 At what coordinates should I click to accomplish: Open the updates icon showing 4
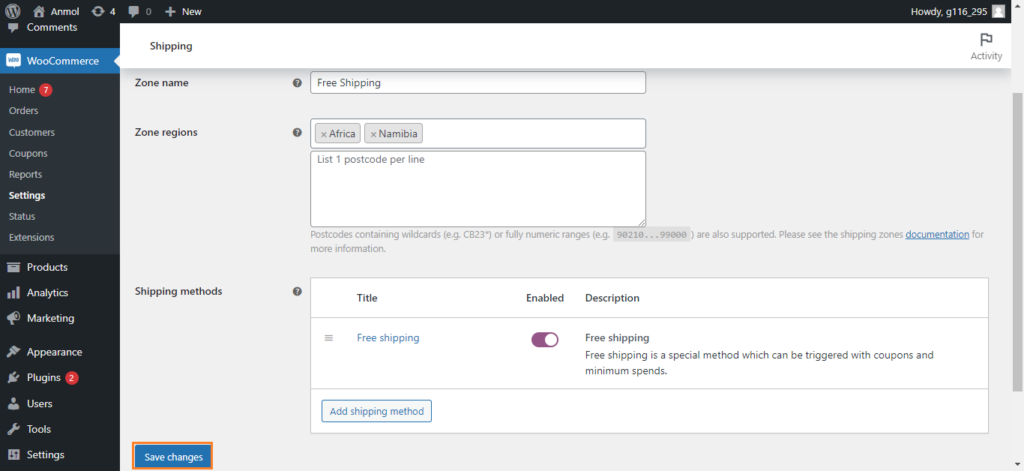pos(98,11)
